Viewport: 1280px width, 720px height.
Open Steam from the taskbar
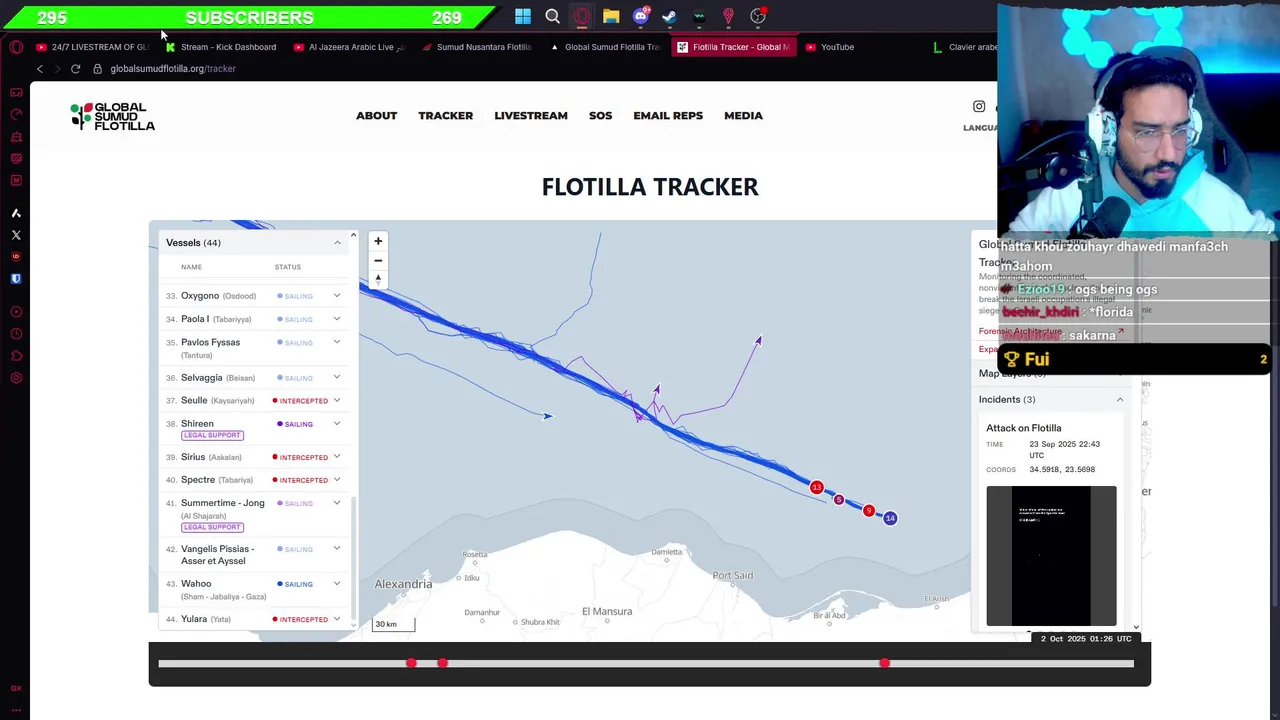[x=670, y=16]
